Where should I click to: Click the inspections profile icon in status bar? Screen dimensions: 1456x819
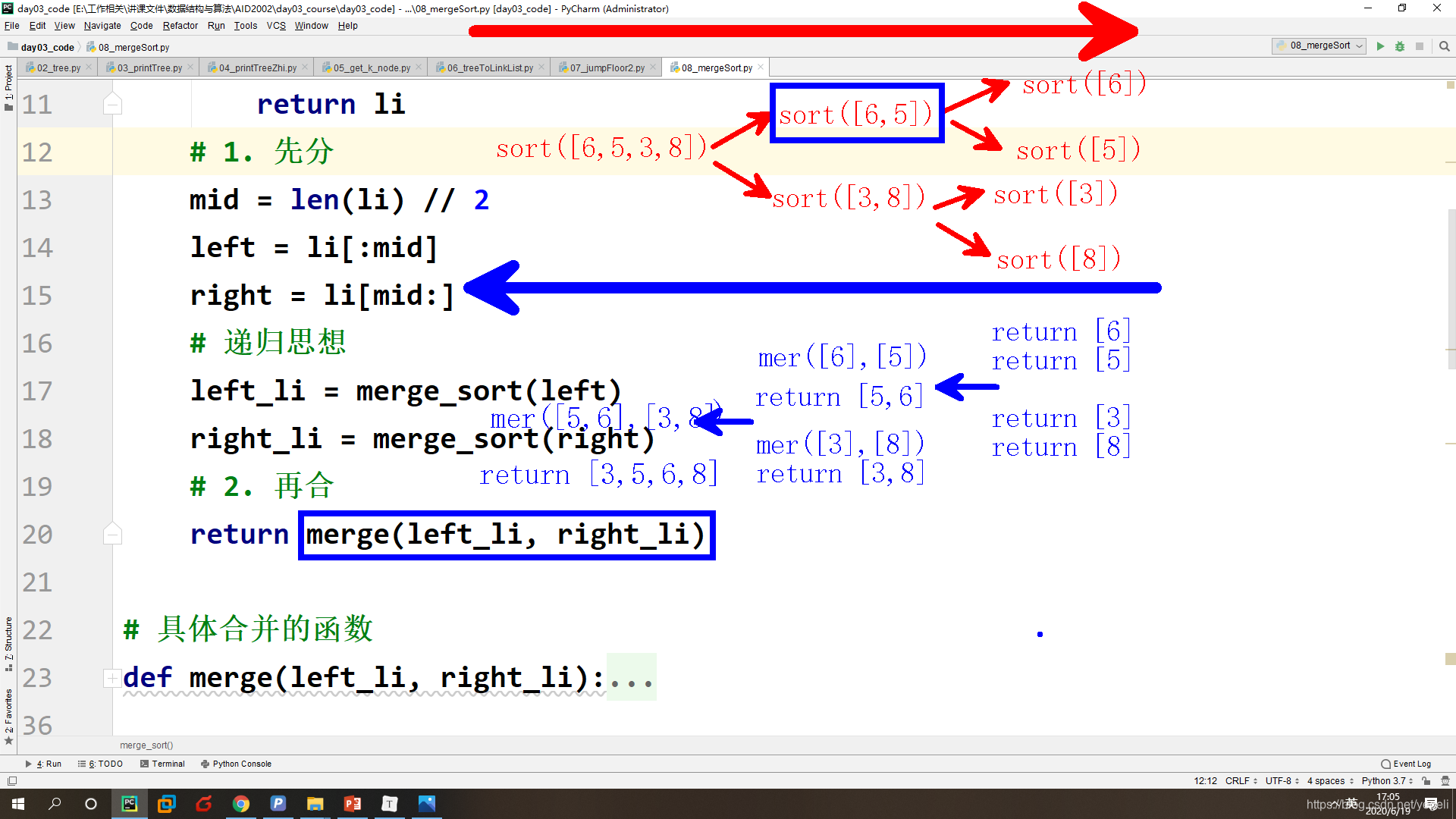[1445, 781]
